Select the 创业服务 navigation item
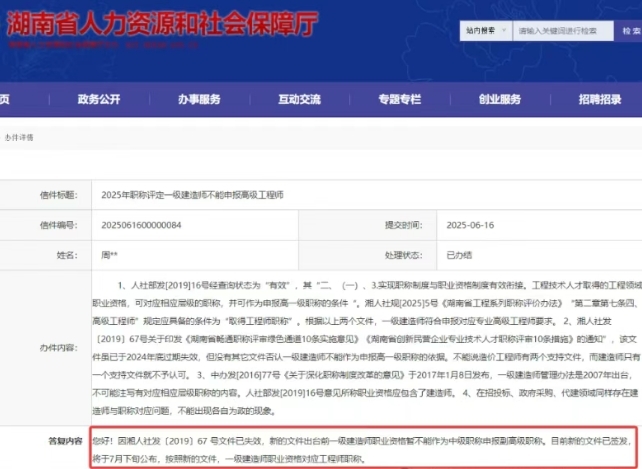This screenshot has height=469, width=642. (499, 99)
